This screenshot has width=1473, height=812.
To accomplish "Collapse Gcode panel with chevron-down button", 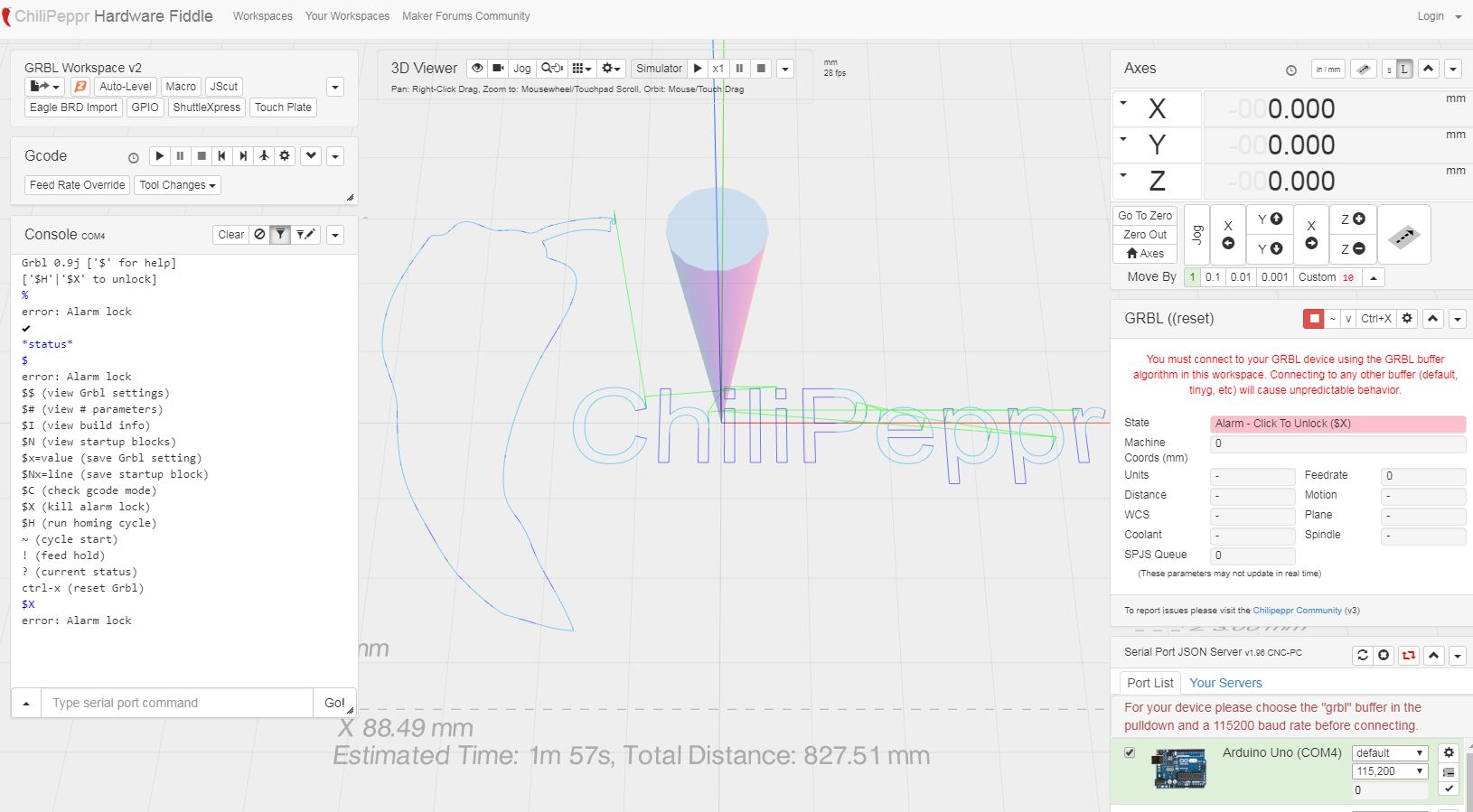I will tap(311, 156).
